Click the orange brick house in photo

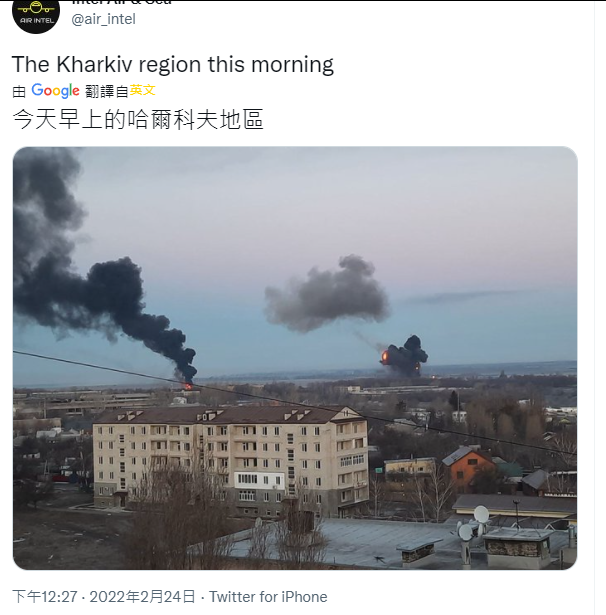click(468, 467)
